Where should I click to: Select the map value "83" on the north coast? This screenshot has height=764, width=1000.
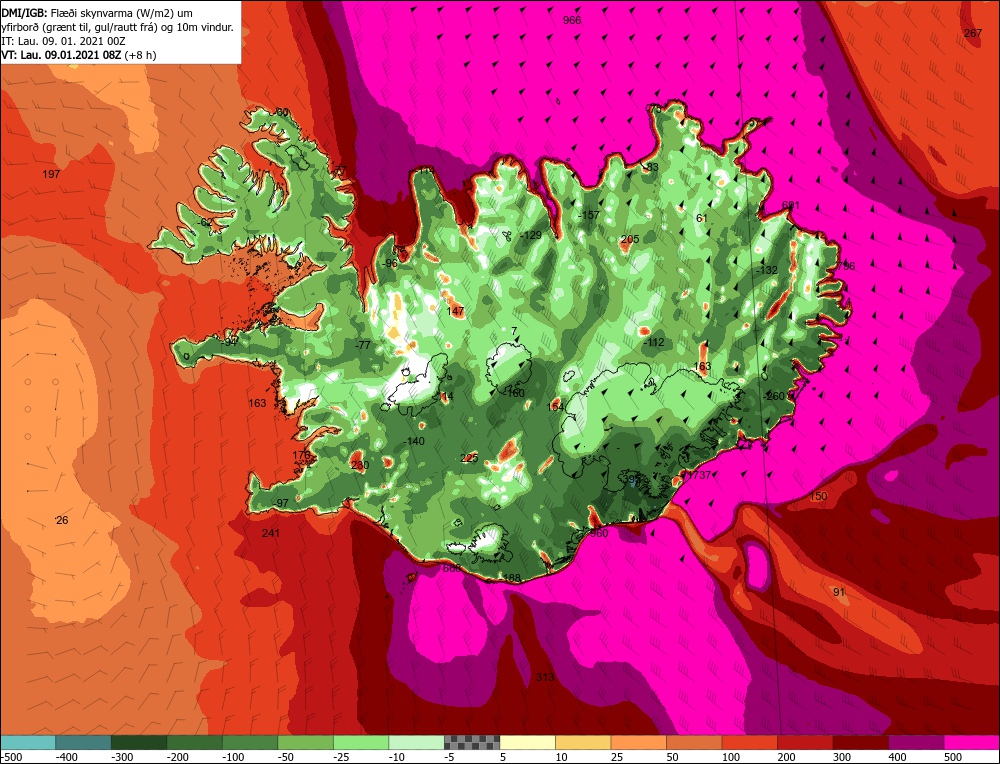click(x=652, y=168)
